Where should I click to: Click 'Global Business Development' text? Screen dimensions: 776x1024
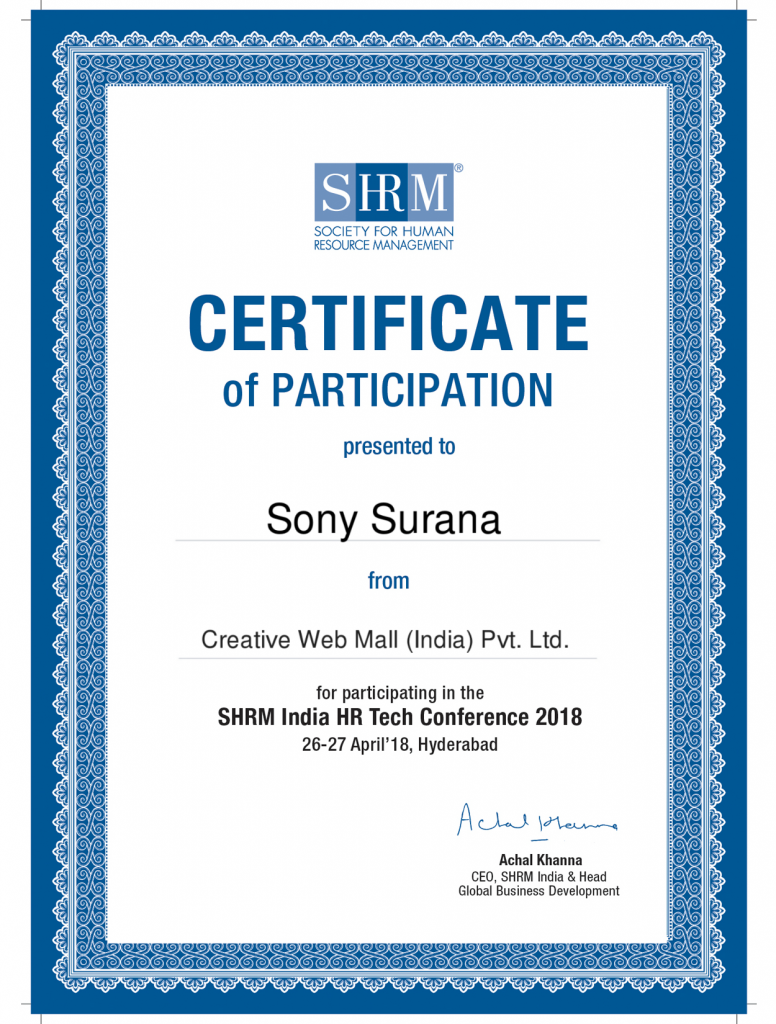tap(539, 891)
